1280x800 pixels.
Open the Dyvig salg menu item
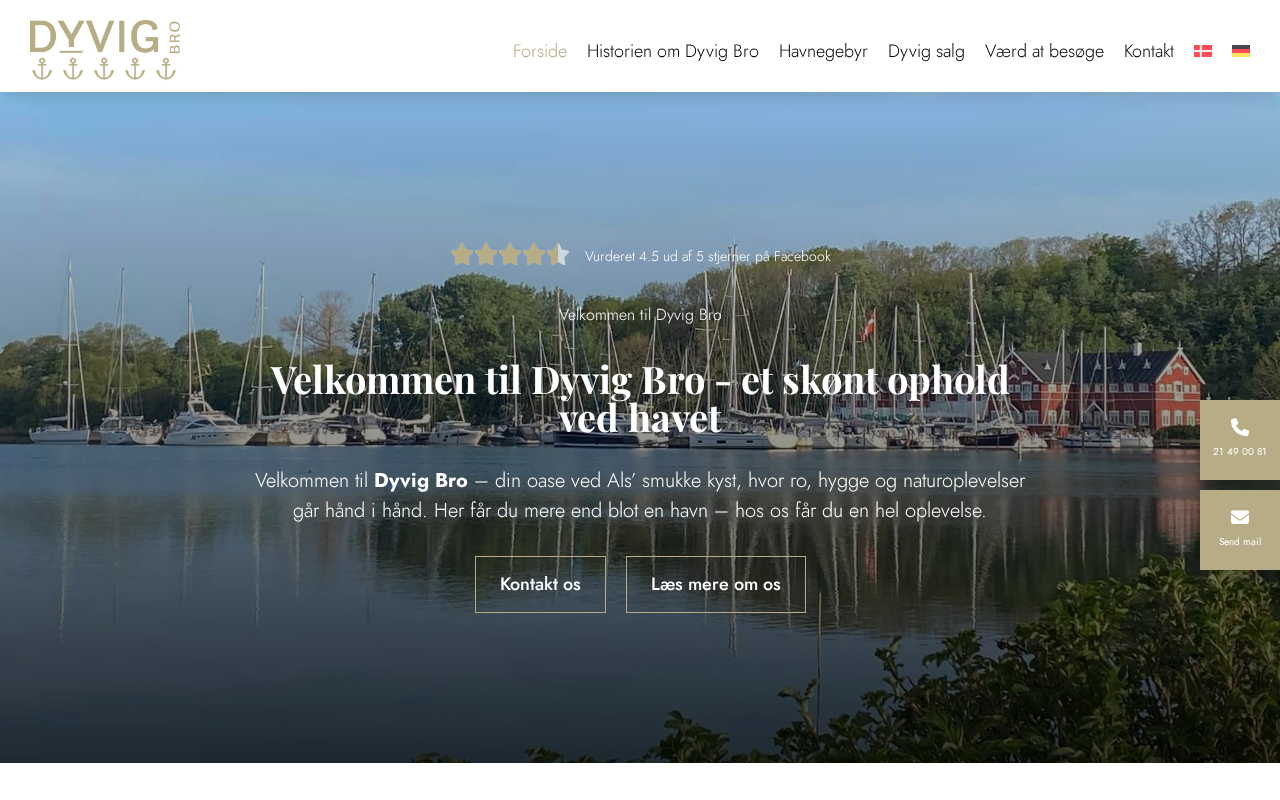click(x=926, y=51)
